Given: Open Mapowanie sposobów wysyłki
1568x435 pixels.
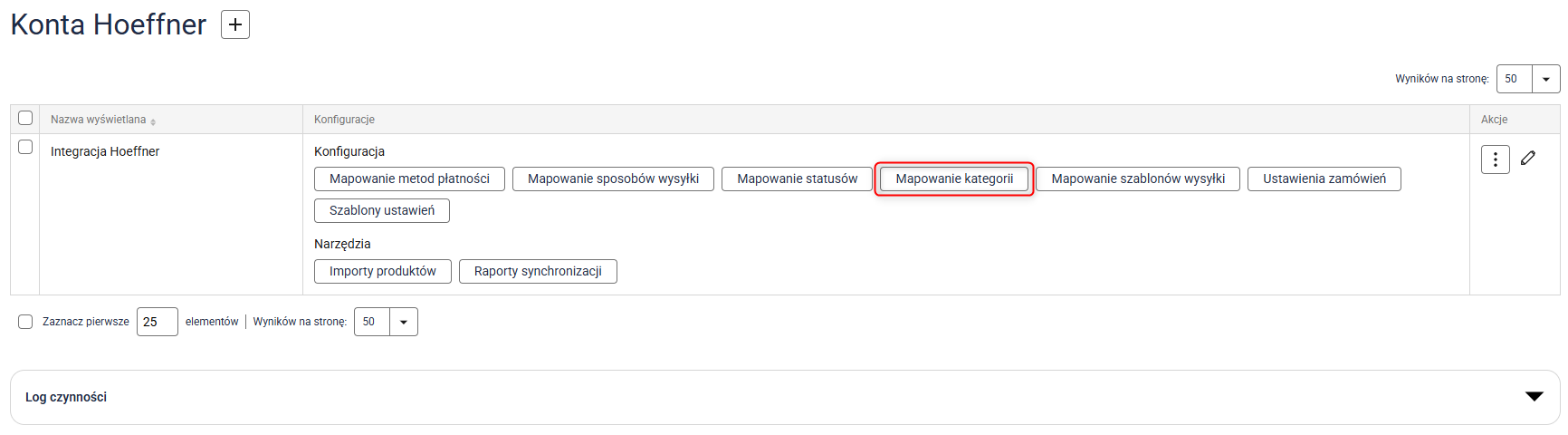Looking at the screenshot, I should click(613, 179).
